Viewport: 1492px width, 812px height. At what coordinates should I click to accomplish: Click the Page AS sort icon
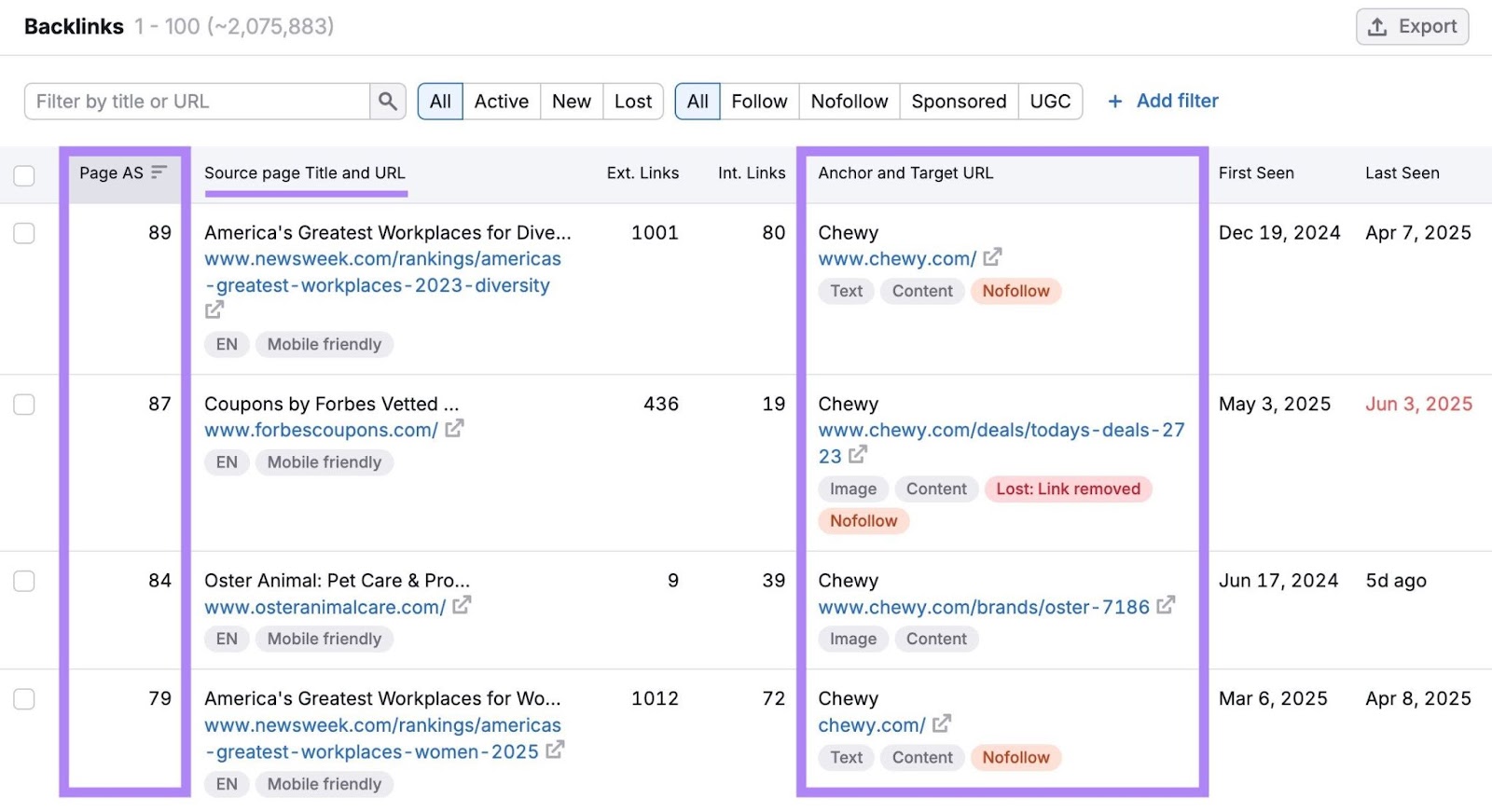point(159,172)
